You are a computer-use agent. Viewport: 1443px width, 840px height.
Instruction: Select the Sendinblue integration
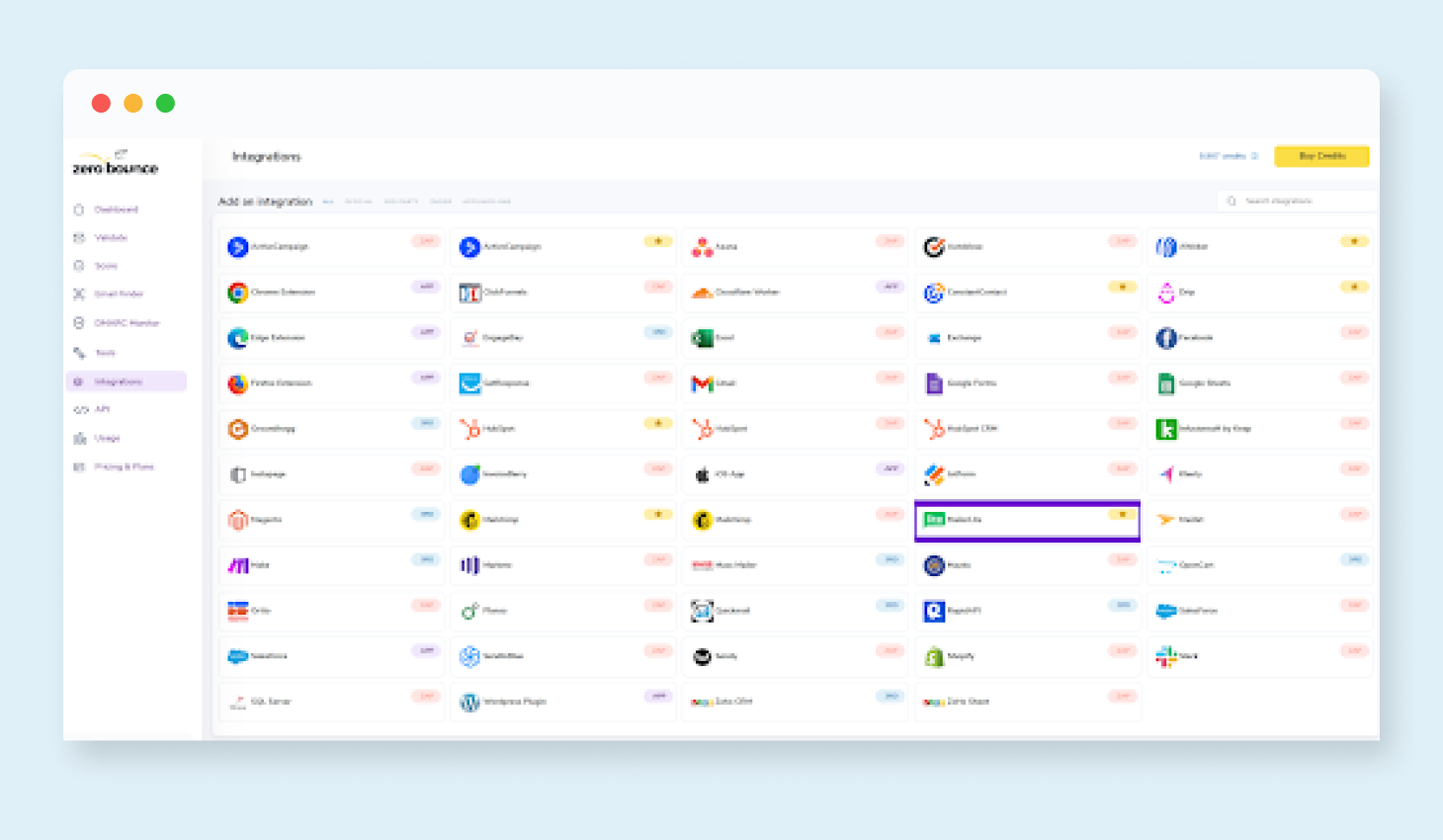tap(561, 656)
